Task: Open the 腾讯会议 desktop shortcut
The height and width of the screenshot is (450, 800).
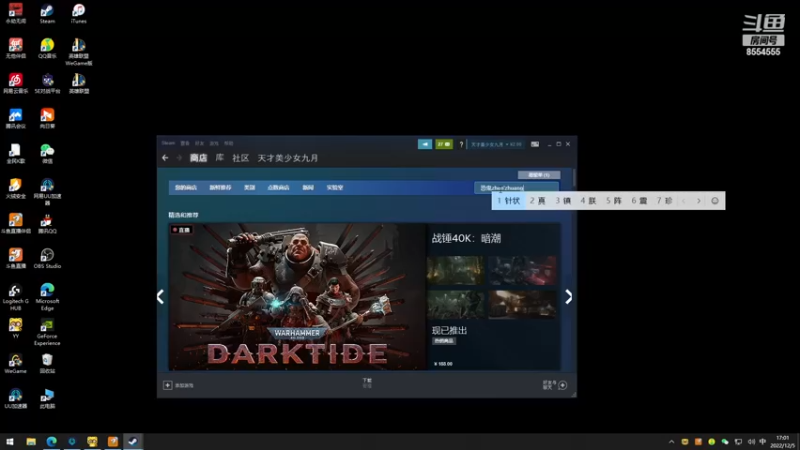Action: pyautogui.click(x=15, y=119)
